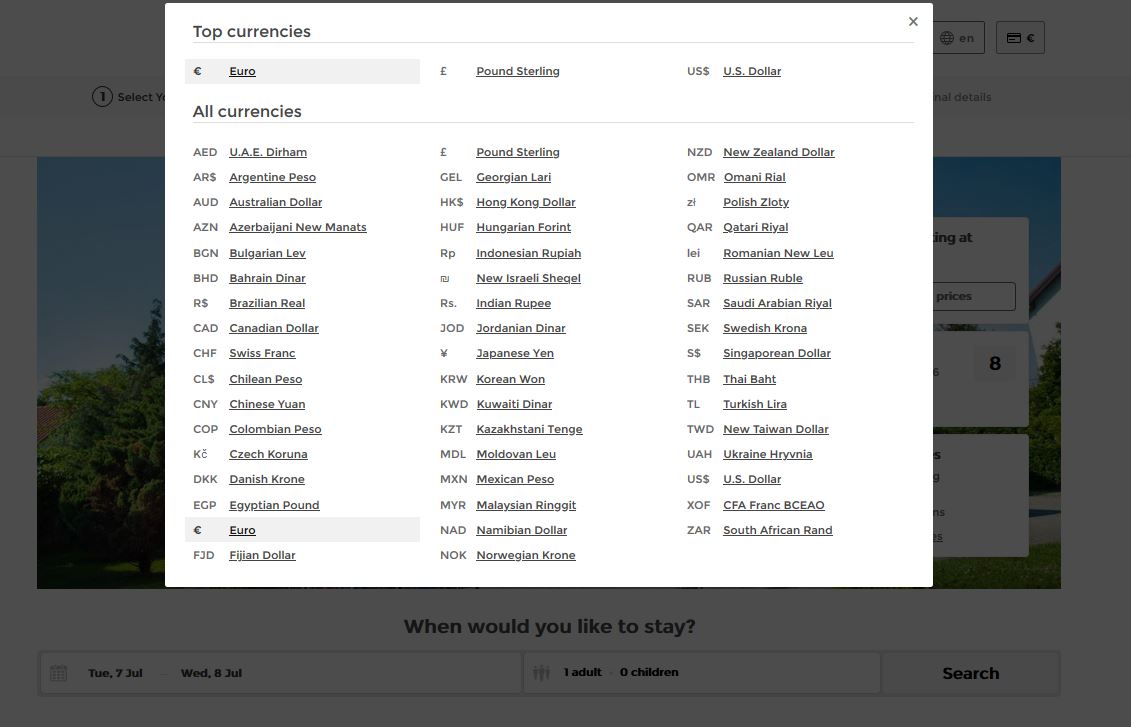Click the calendar icon in date field
The width and height of the screenshot is (1131, 727).
click(x=59, y=673)
